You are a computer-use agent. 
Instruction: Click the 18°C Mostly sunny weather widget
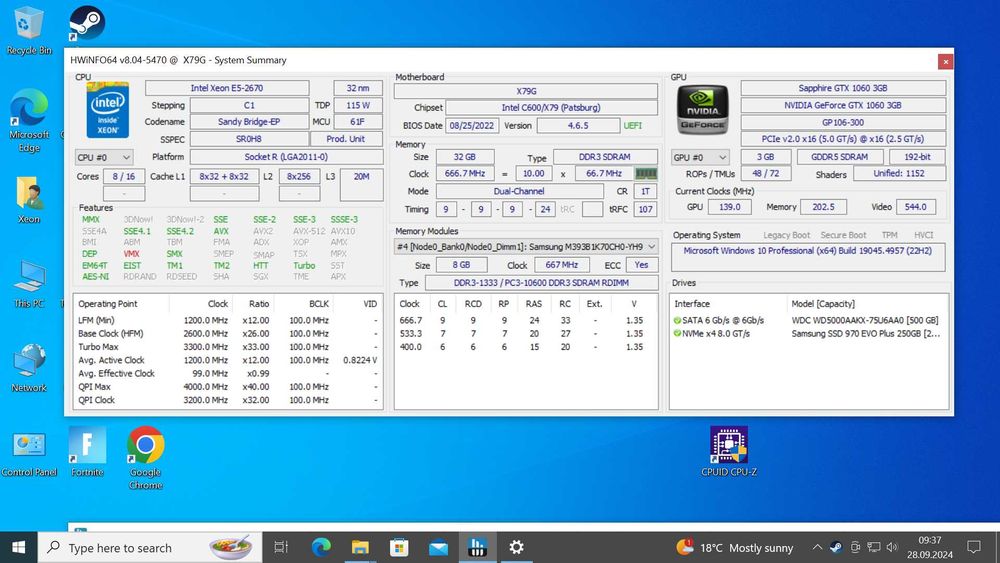735,547
